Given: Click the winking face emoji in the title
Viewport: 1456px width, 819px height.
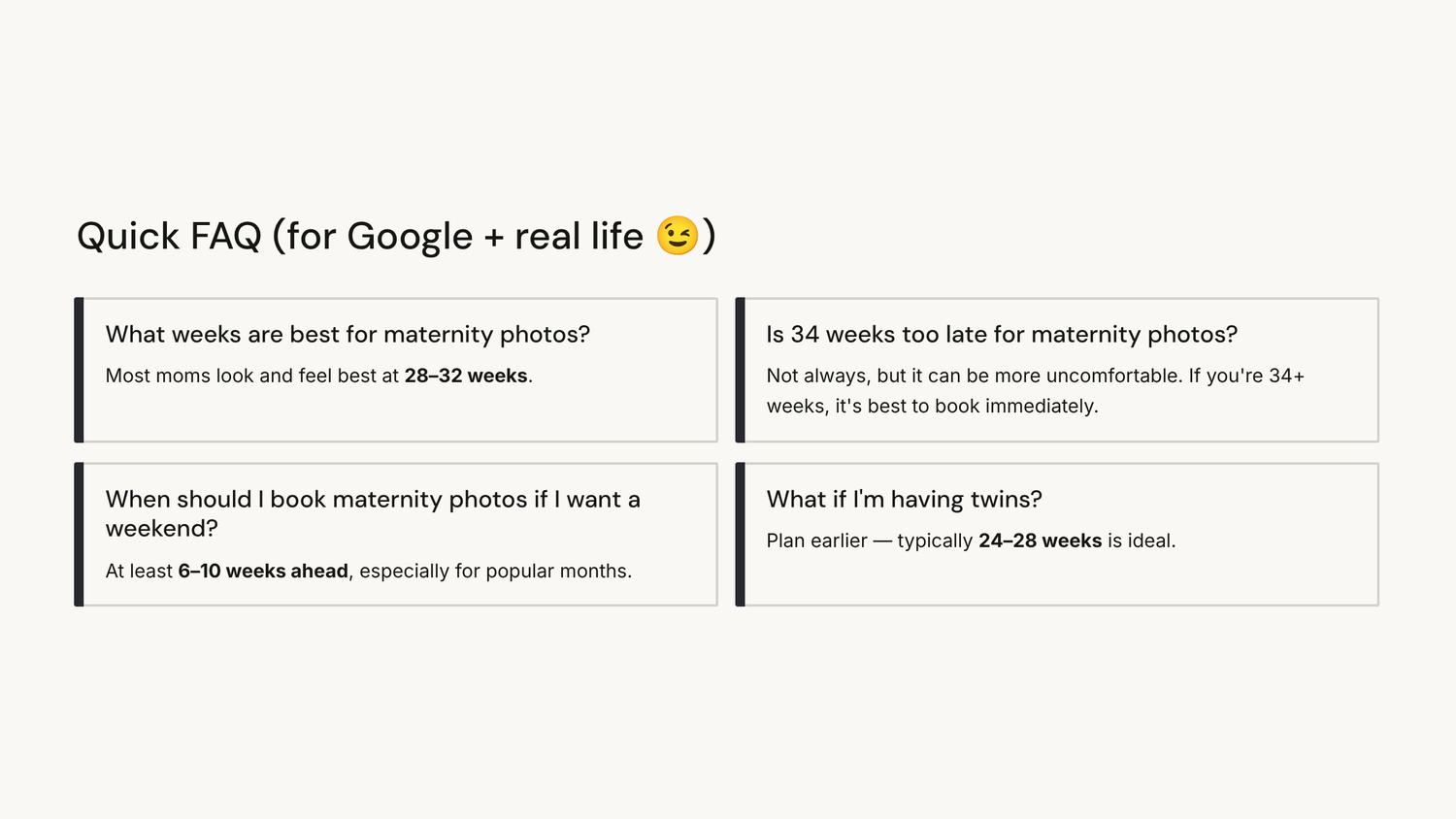Looking at the screenshot, I should point(678,236).
